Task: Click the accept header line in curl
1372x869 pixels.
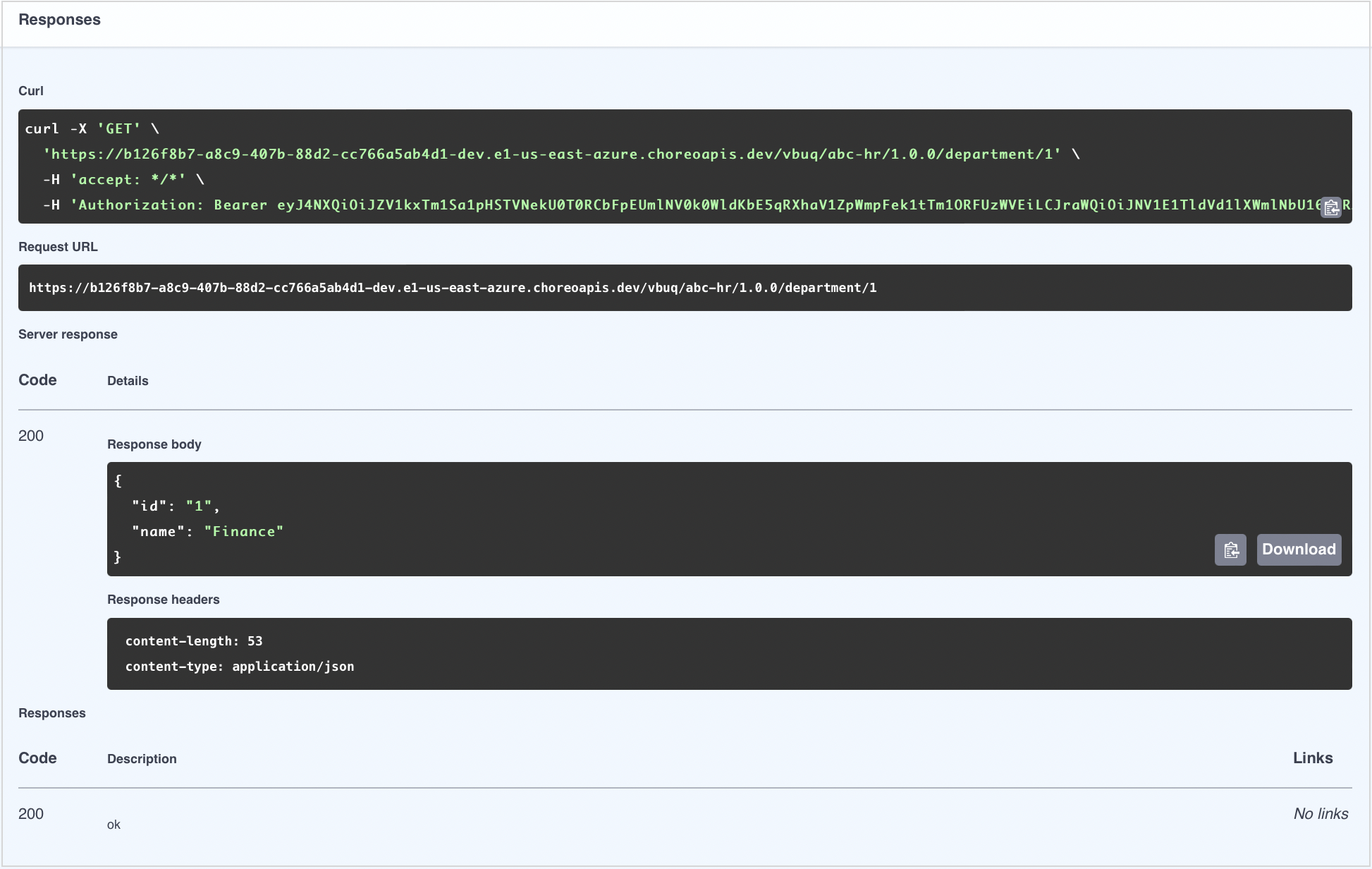Action: point(123,180)
